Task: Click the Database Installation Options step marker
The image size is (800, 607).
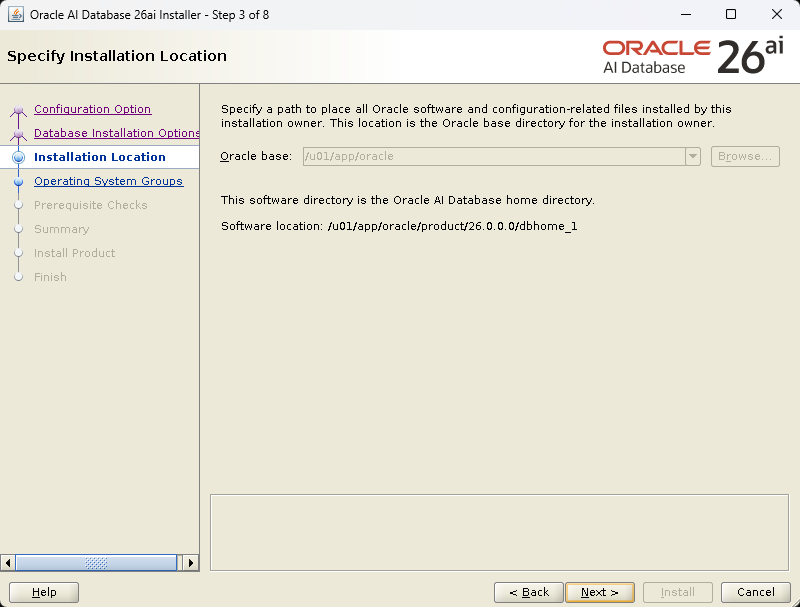Action: tap(18, 134)
